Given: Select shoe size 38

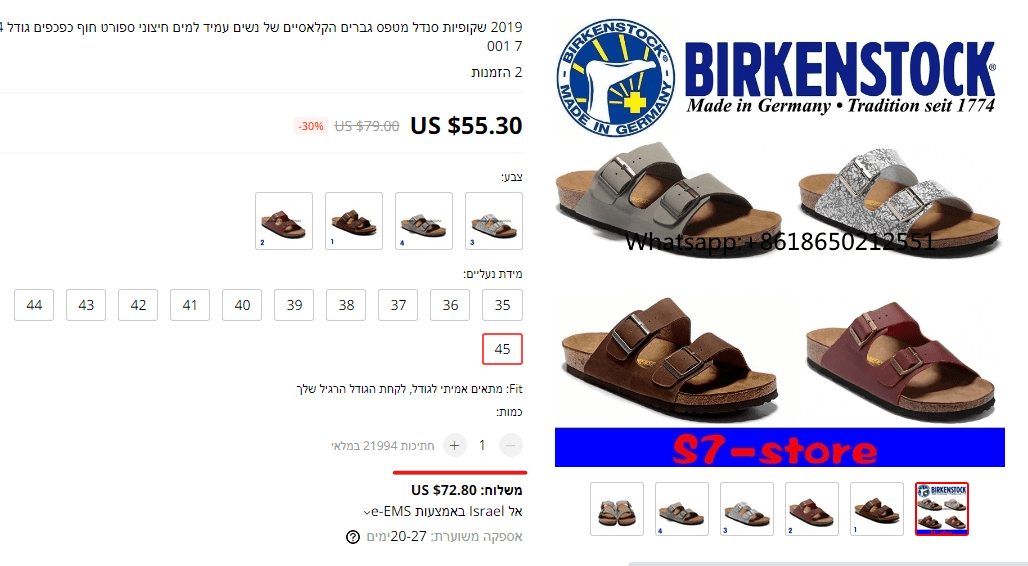Looking at the screenshot, I should [x=346, y=305].
